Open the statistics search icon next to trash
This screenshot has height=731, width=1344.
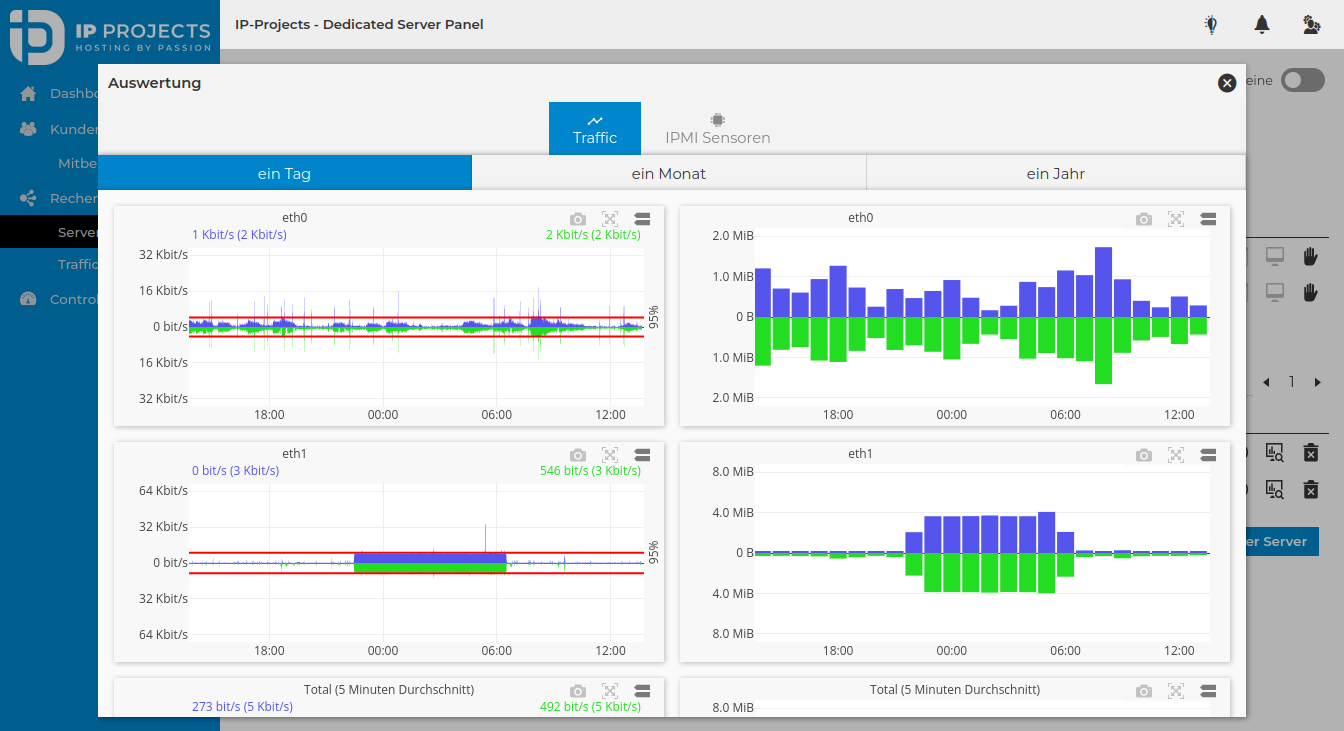(x=1275, y=452)
